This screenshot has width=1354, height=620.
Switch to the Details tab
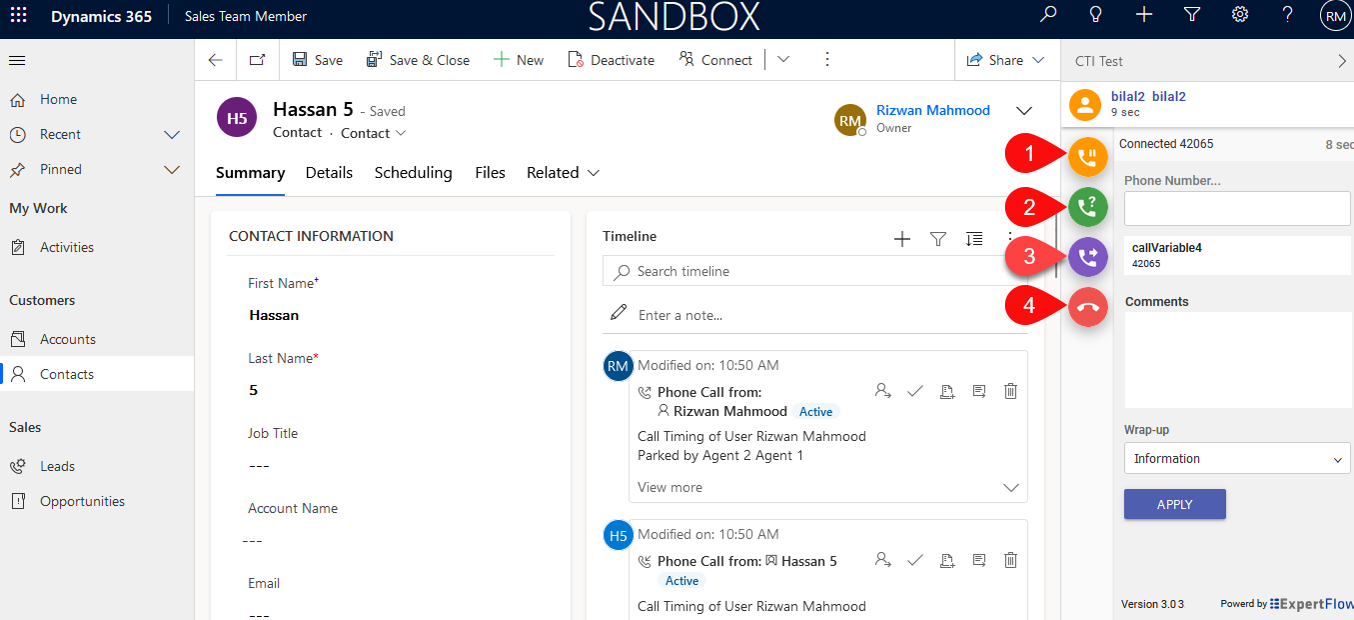tap(329, 173)
